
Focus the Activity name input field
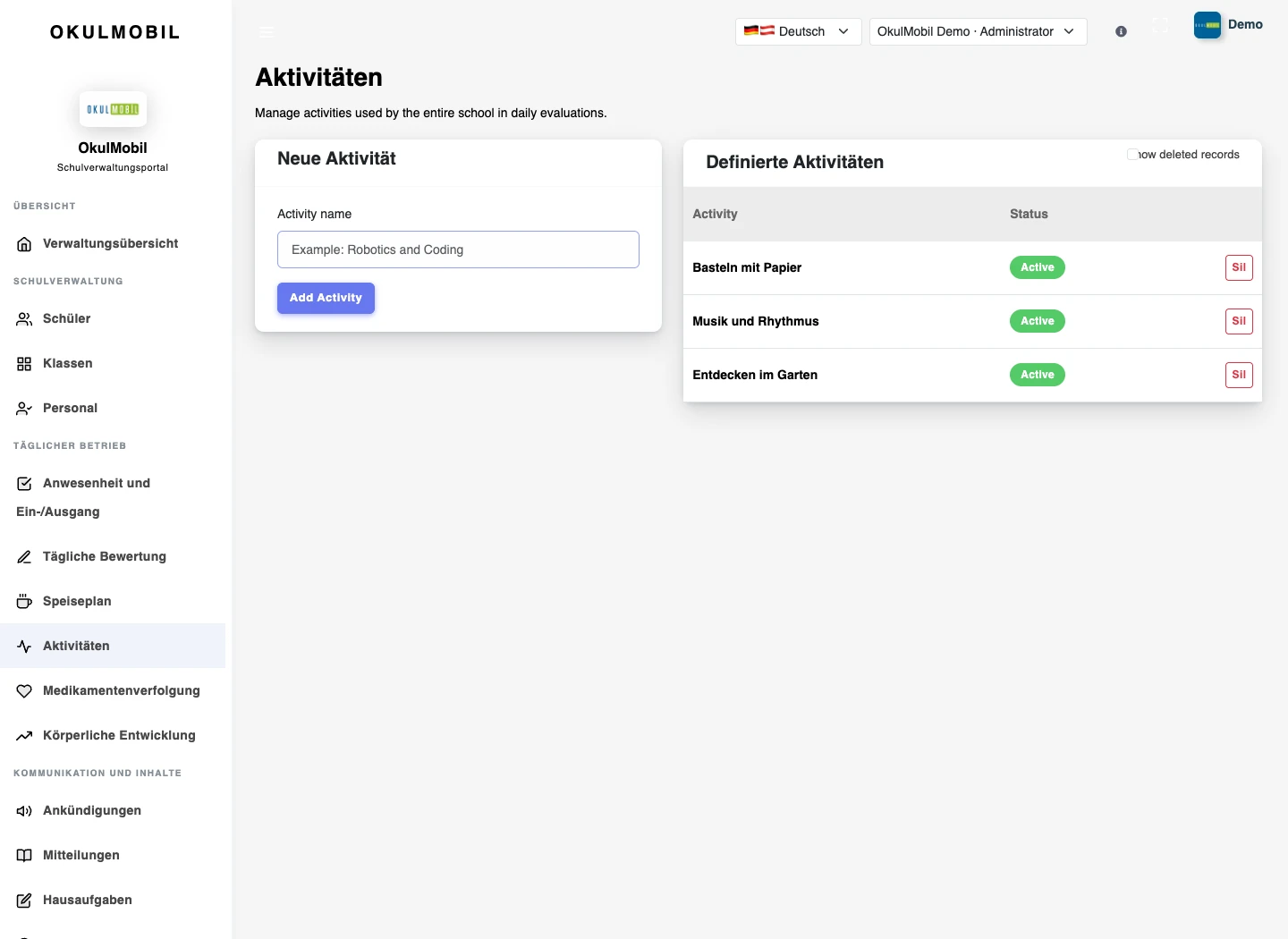click(458, 250)
